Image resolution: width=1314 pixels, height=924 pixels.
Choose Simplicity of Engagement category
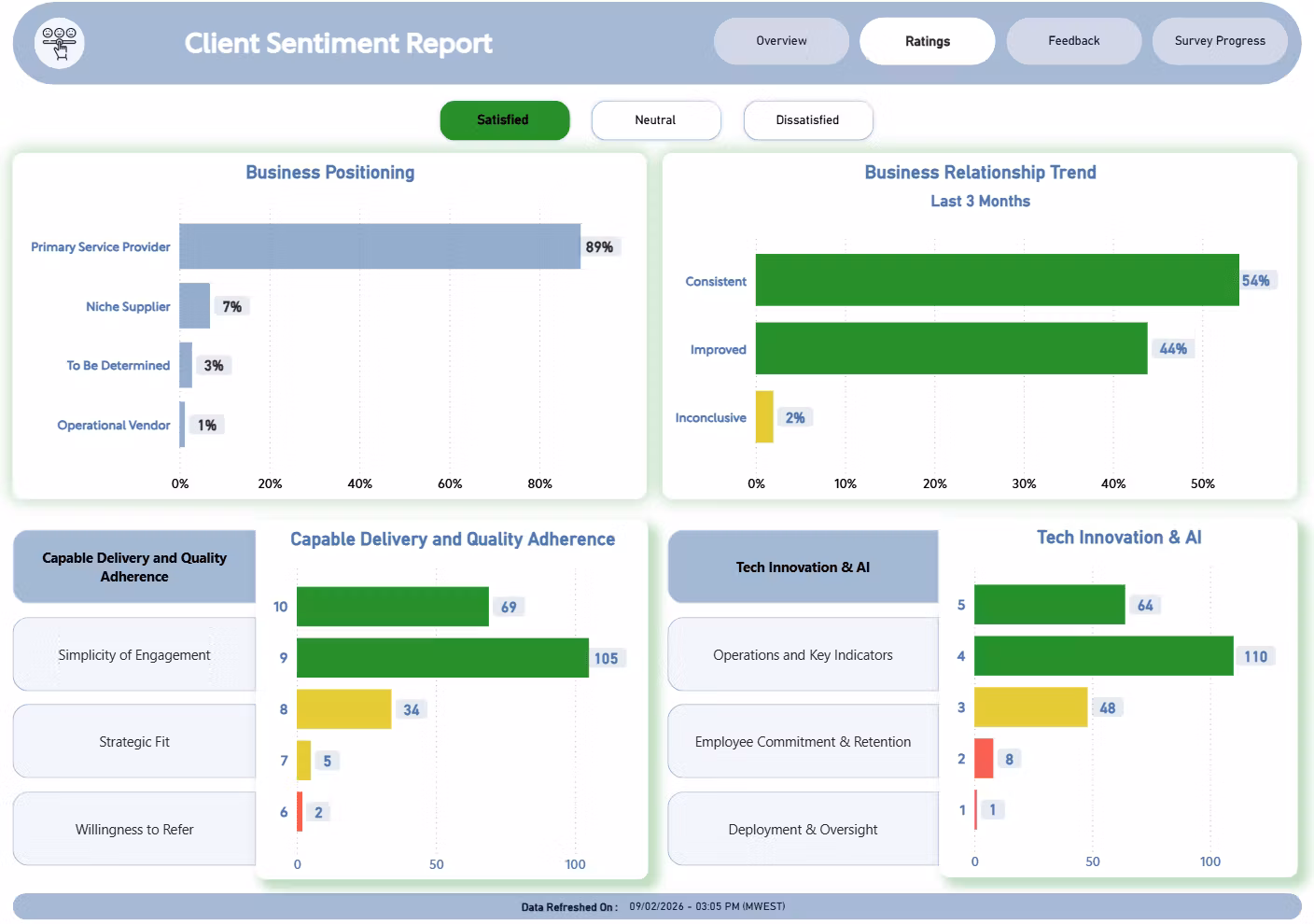[x=134, y=655]
